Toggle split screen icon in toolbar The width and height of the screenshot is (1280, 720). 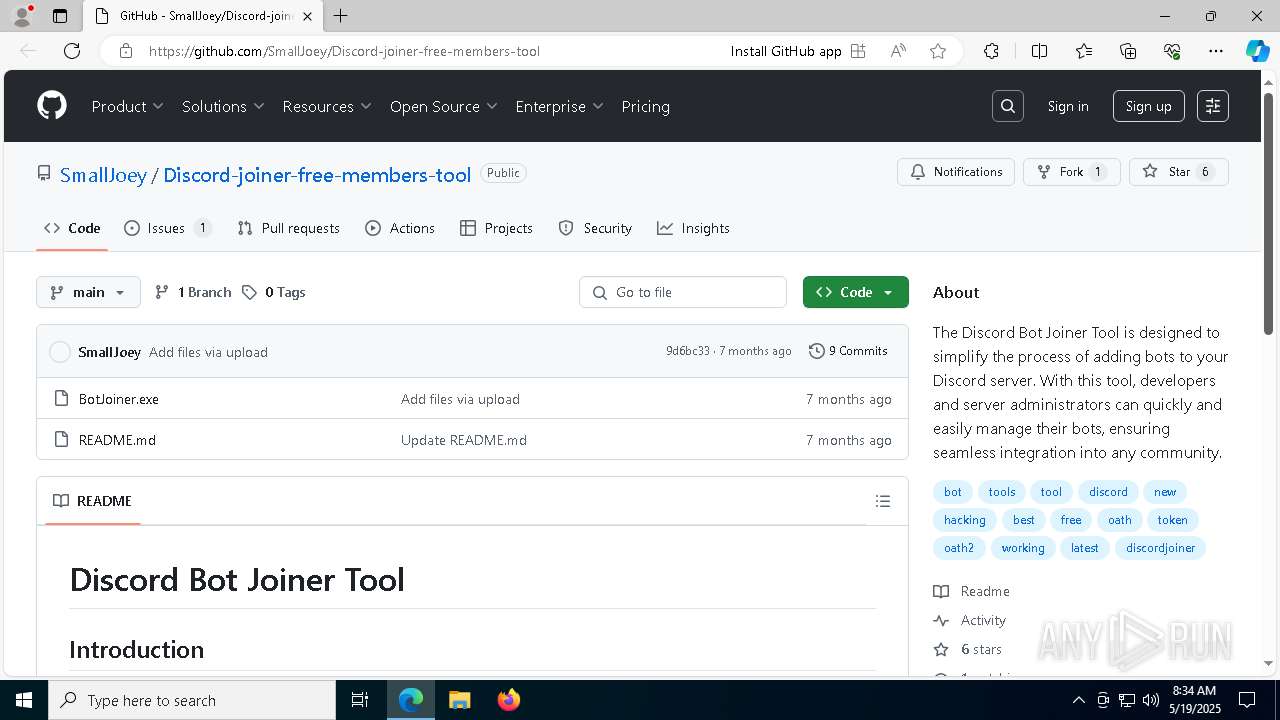(x=1039, y=51)
